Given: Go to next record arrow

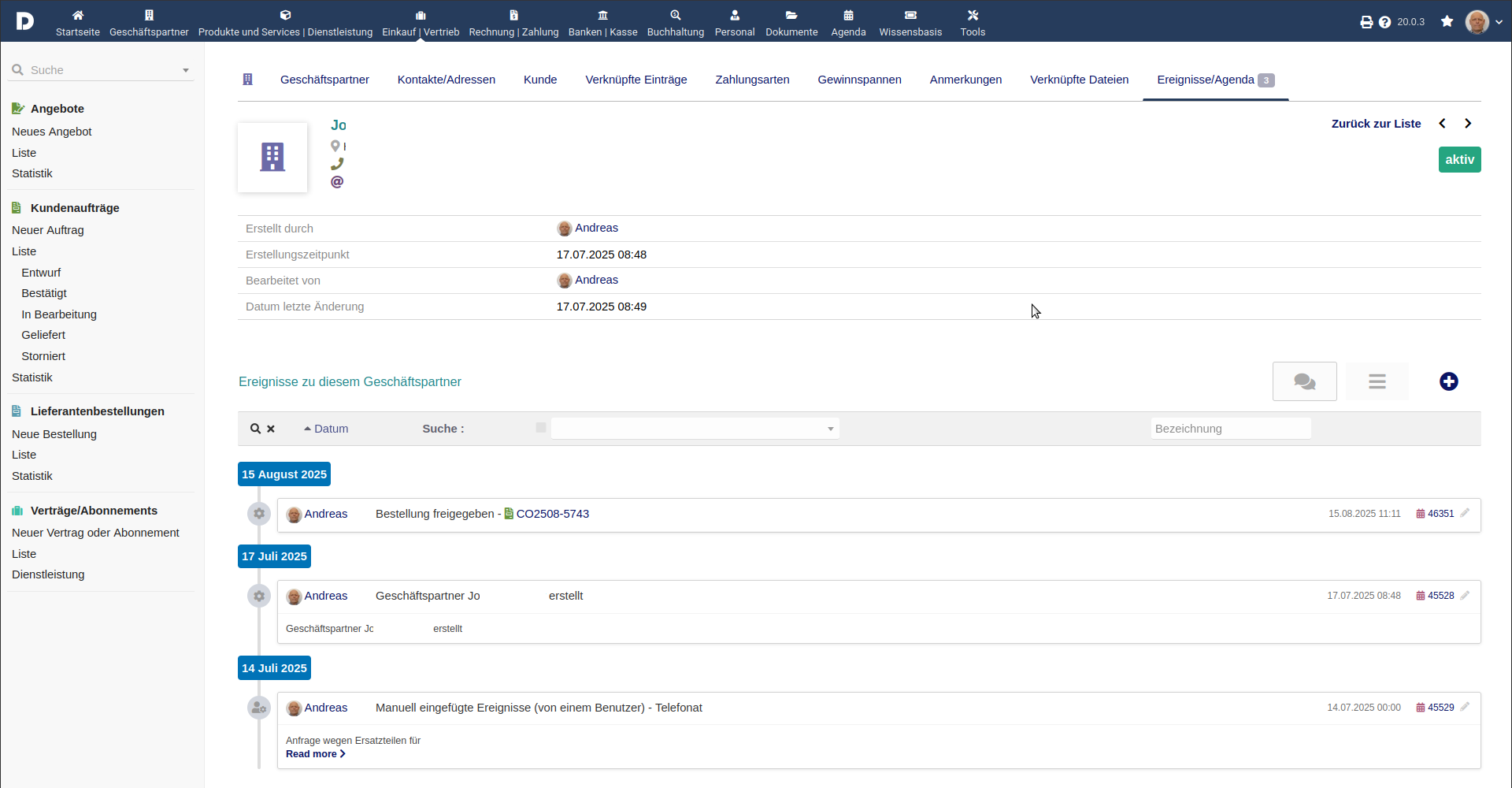Looking at the screenshot, I should pos(1468,124).
